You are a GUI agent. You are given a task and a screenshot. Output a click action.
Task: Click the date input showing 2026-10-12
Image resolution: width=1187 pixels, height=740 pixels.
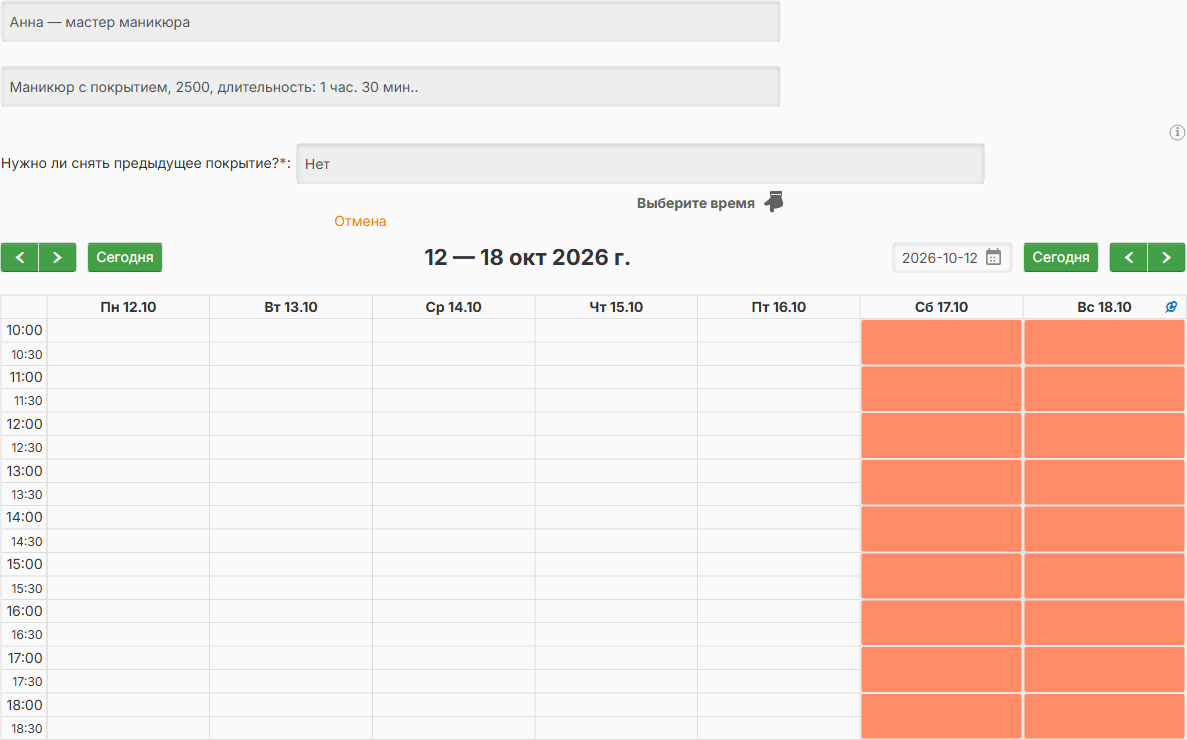point(952,257)
